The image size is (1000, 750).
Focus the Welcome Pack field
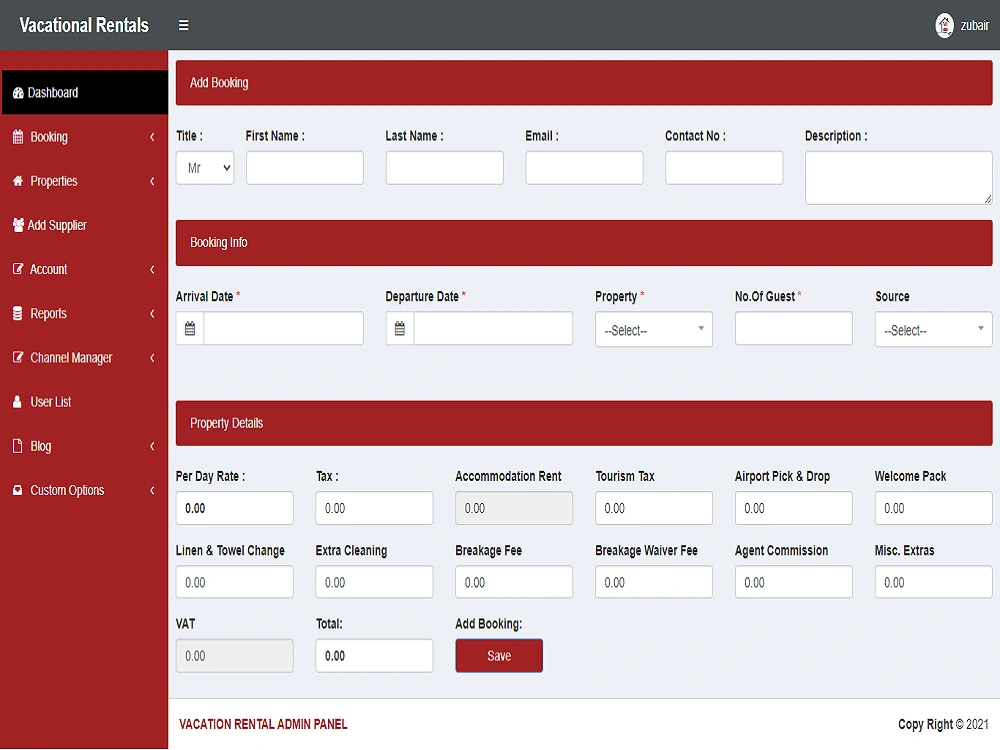click(x=933, y=508)
